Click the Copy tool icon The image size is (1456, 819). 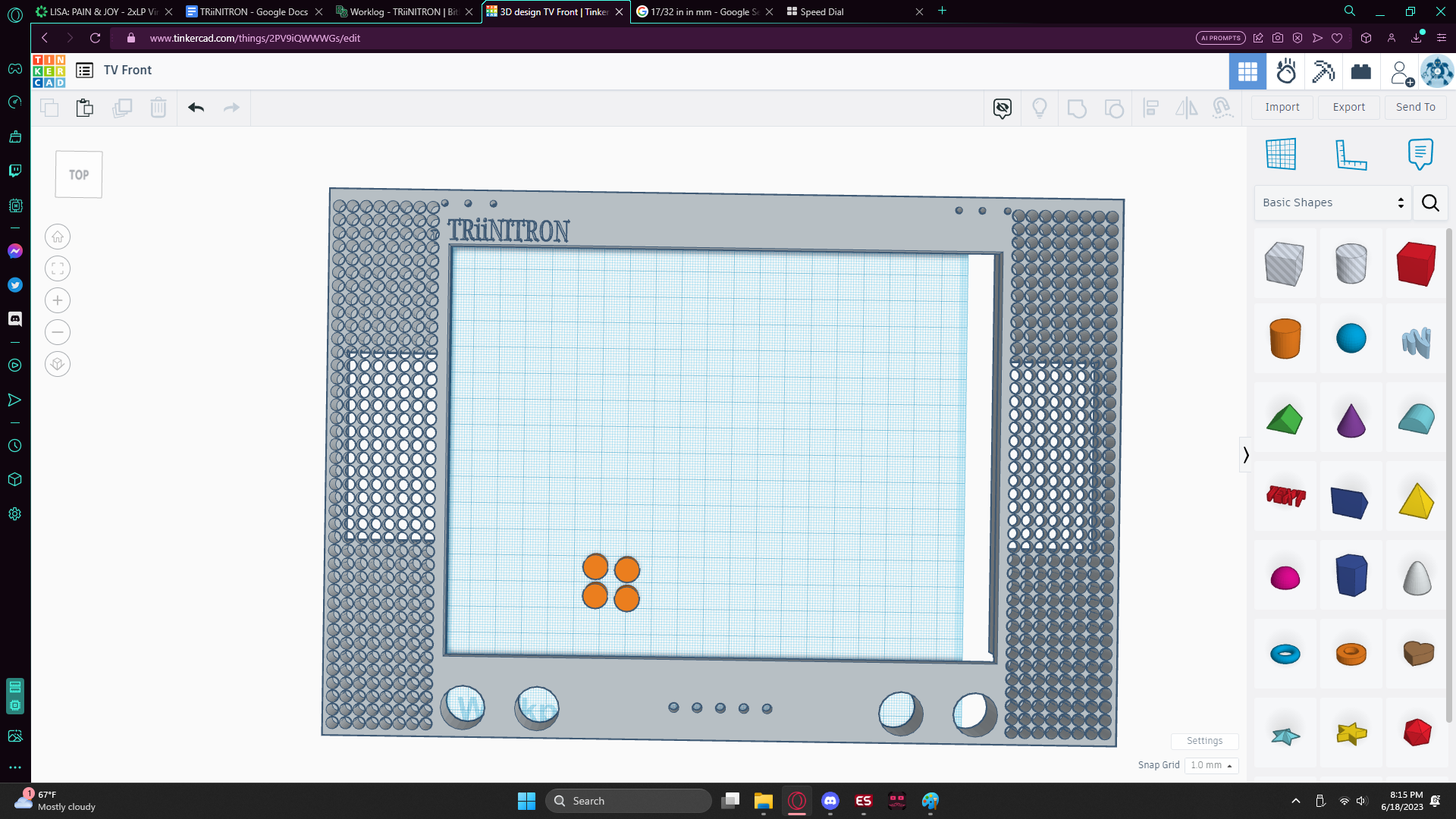(x=49, y=108)
